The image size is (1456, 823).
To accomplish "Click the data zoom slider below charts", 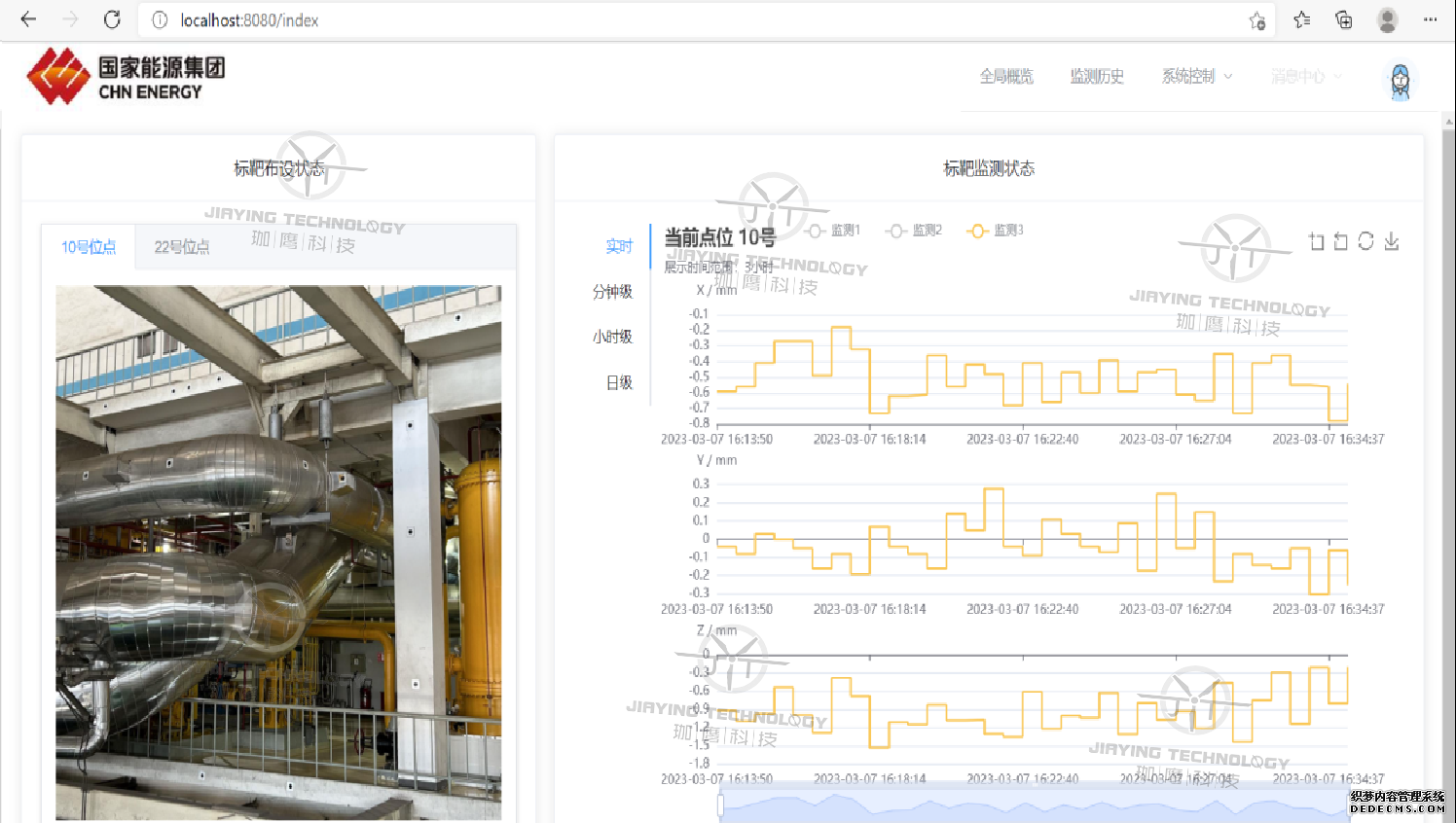I will [x=1034, y=805].
